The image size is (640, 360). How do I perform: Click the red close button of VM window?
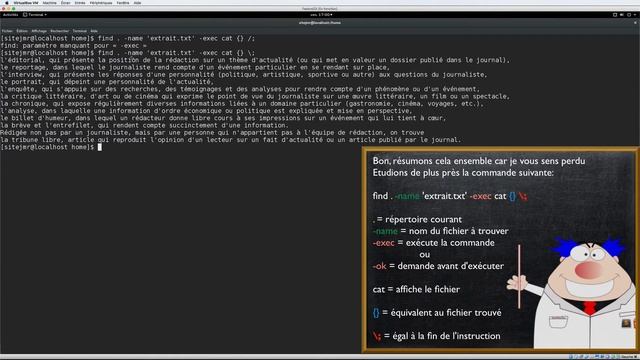(x=3, y=9)
